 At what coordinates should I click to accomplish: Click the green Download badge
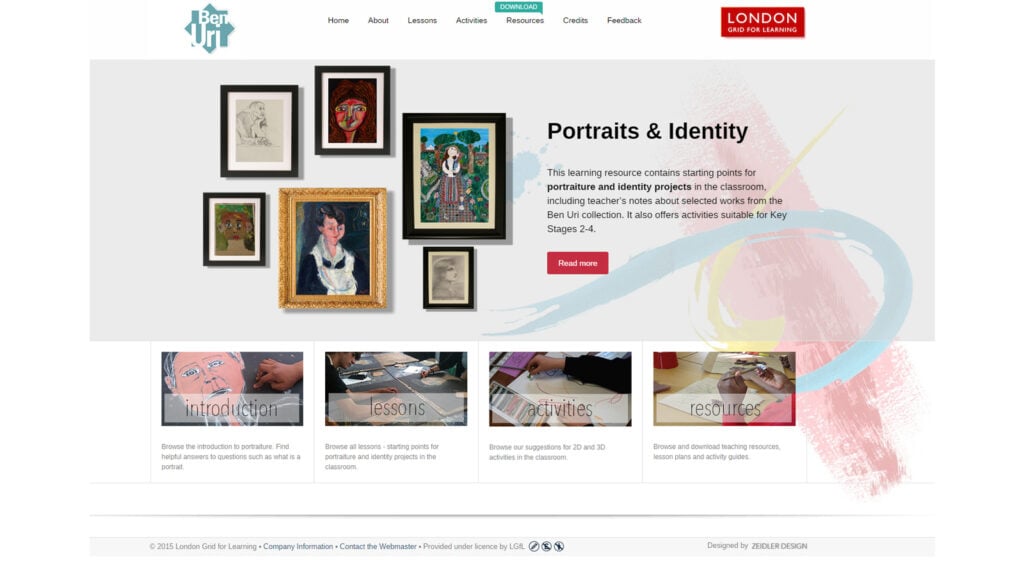point(519,7)
